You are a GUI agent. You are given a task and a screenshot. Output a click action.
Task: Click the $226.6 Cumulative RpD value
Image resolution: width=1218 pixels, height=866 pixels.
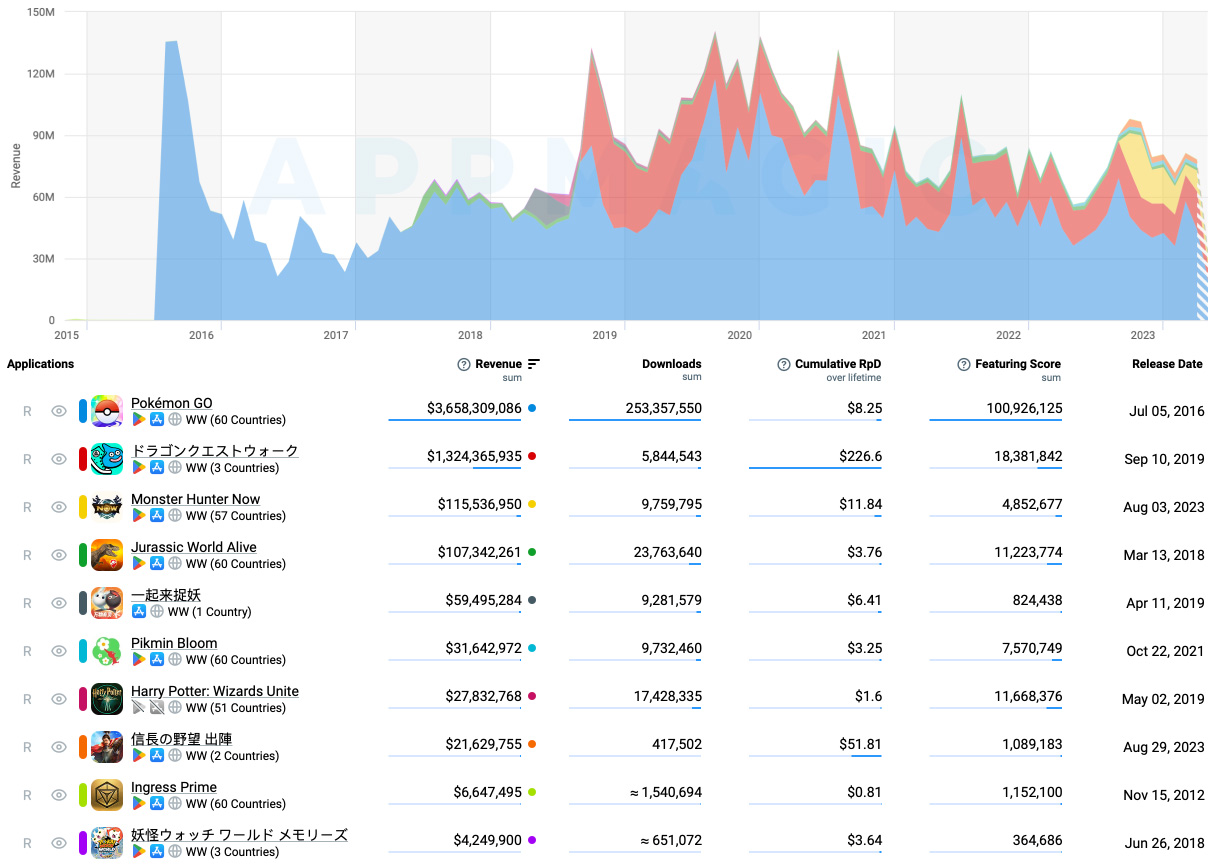pyautogui.click(x=861, y=457)
